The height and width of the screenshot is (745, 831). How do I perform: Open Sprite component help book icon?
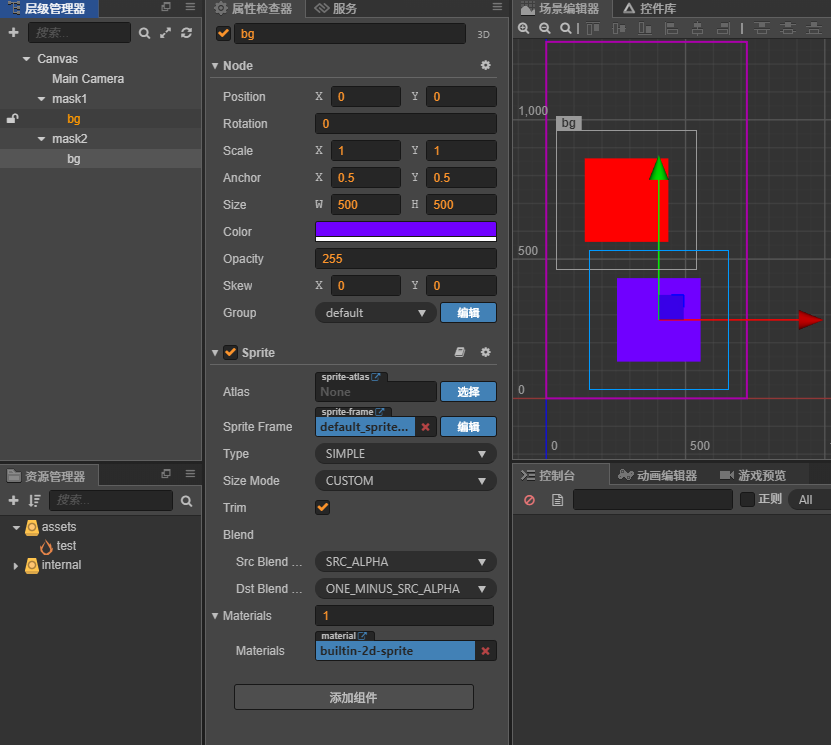(460, 352)
